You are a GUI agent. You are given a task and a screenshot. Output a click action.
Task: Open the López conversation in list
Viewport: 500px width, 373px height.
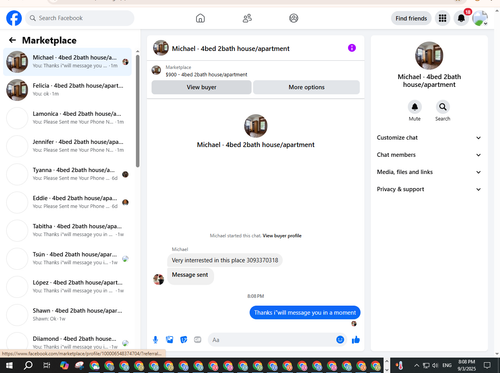[67, 286]
